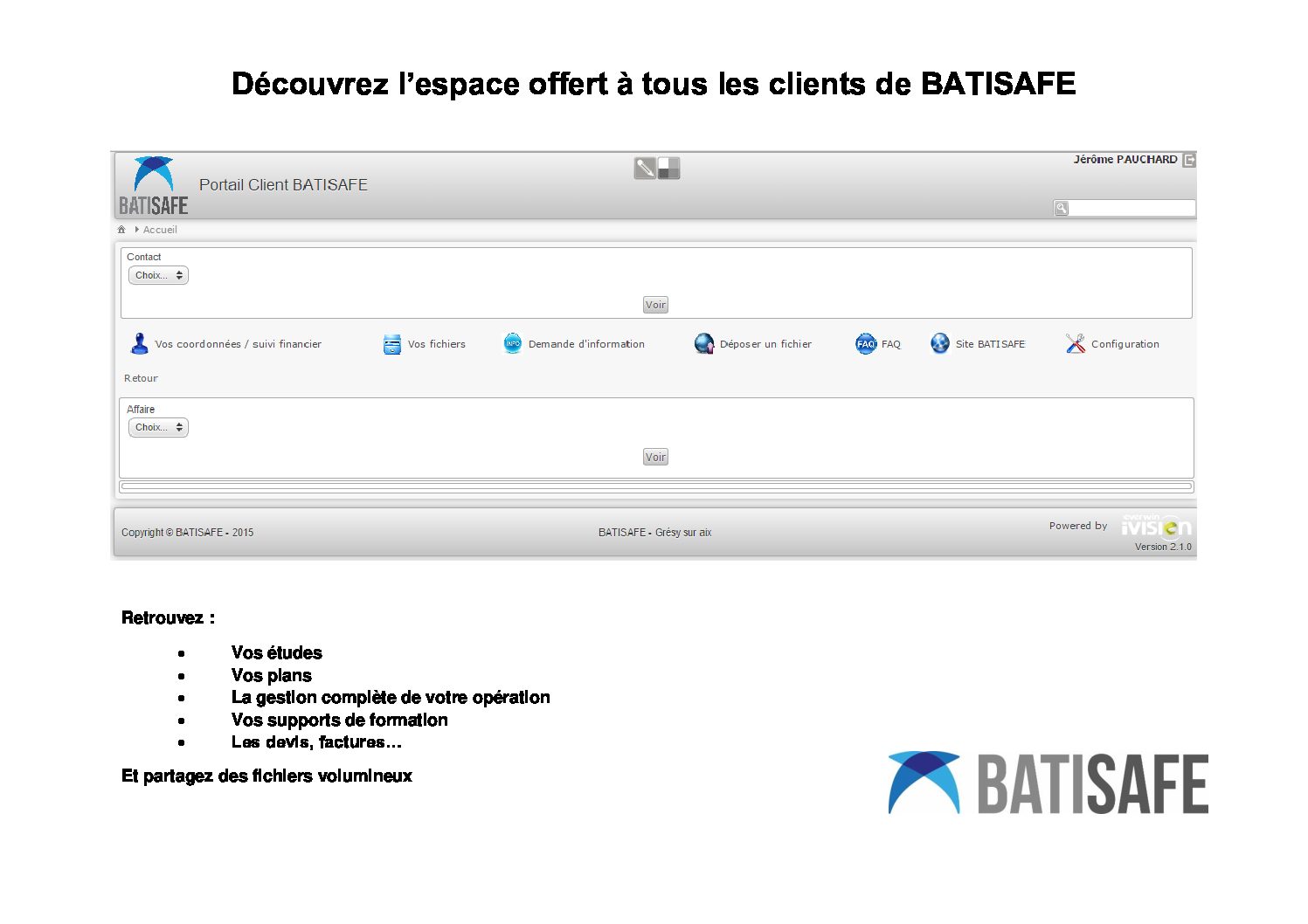Open the Site BATISAFE link

[x=990, y=344]
